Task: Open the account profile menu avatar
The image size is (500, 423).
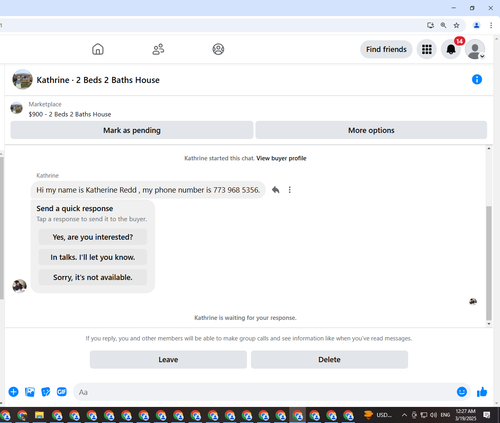Action: (x=475, y=49)
